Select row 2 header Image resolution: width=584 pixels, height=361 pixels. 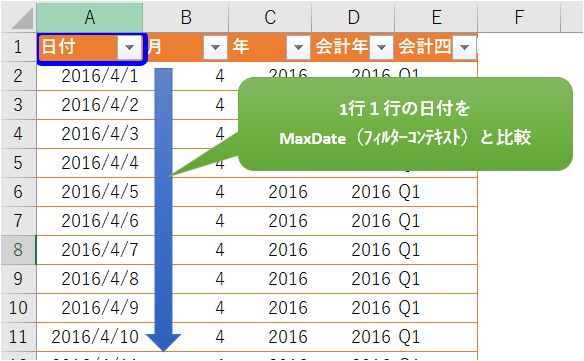[18, 76]
